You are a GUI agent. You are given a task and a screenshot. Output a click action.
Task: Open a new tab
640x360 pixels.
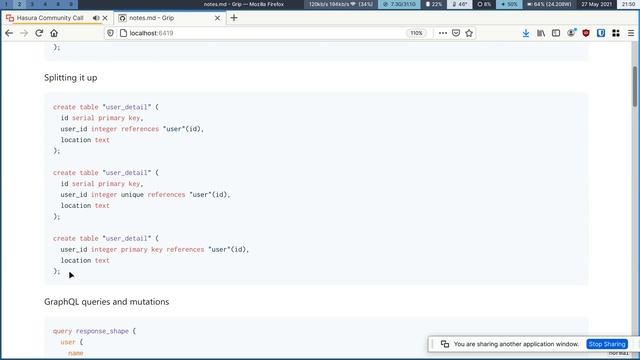coord(234,18)
